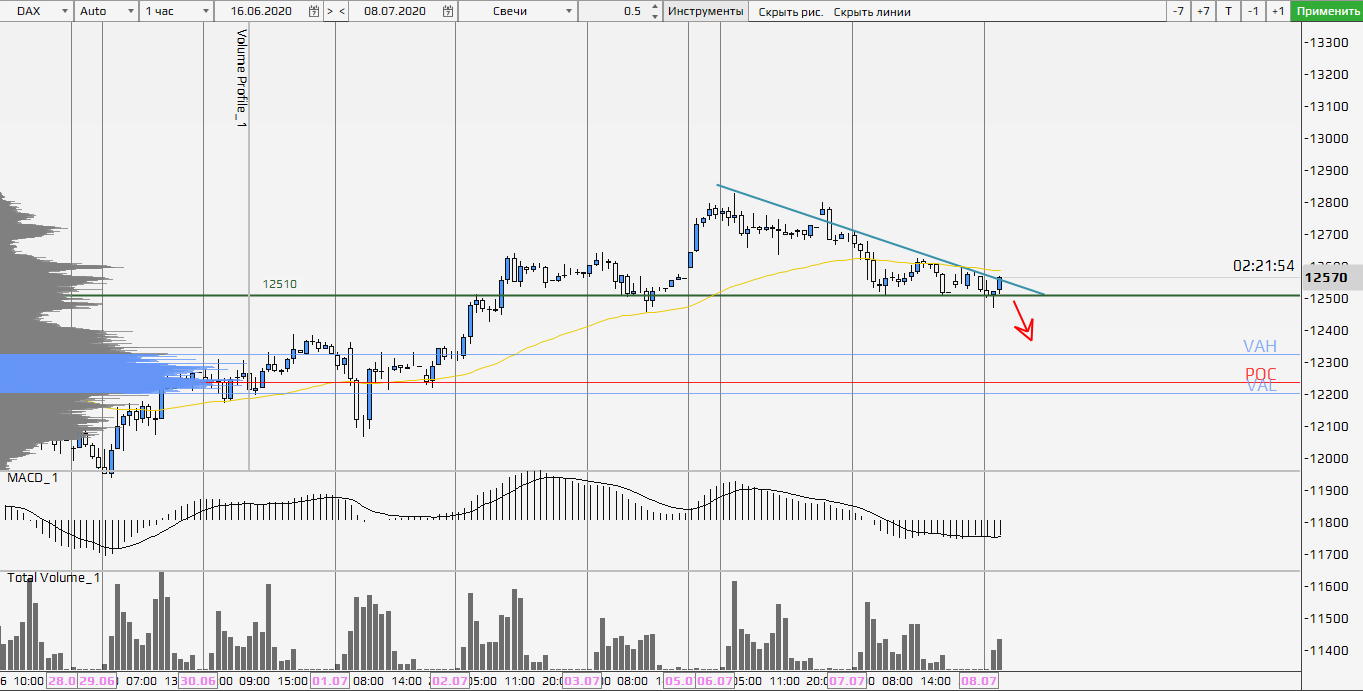Shift chart back seven days with -7
1363x691 pixels.
pos(1178,11)
